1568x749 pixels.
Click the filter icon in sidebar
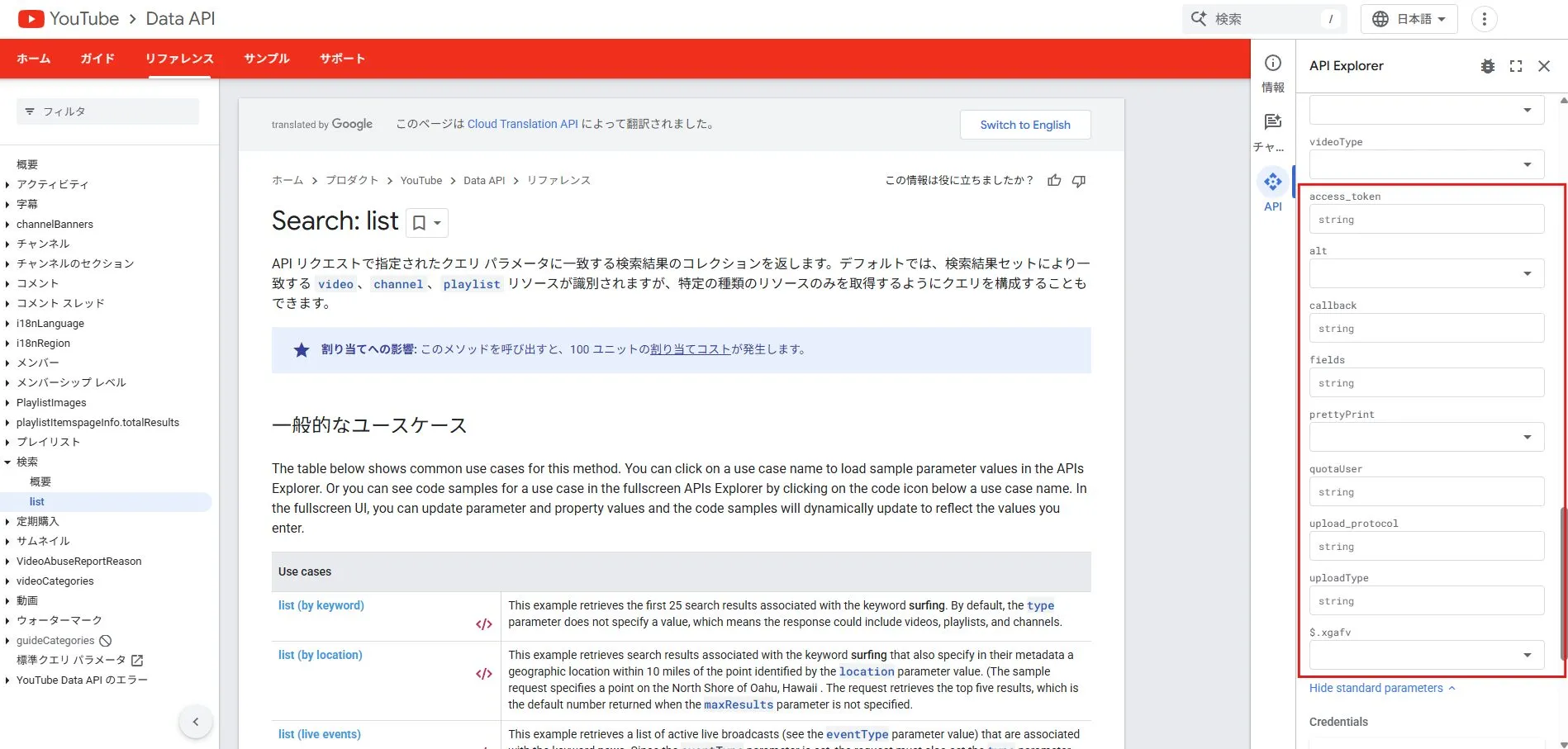[x=30, y=111]
